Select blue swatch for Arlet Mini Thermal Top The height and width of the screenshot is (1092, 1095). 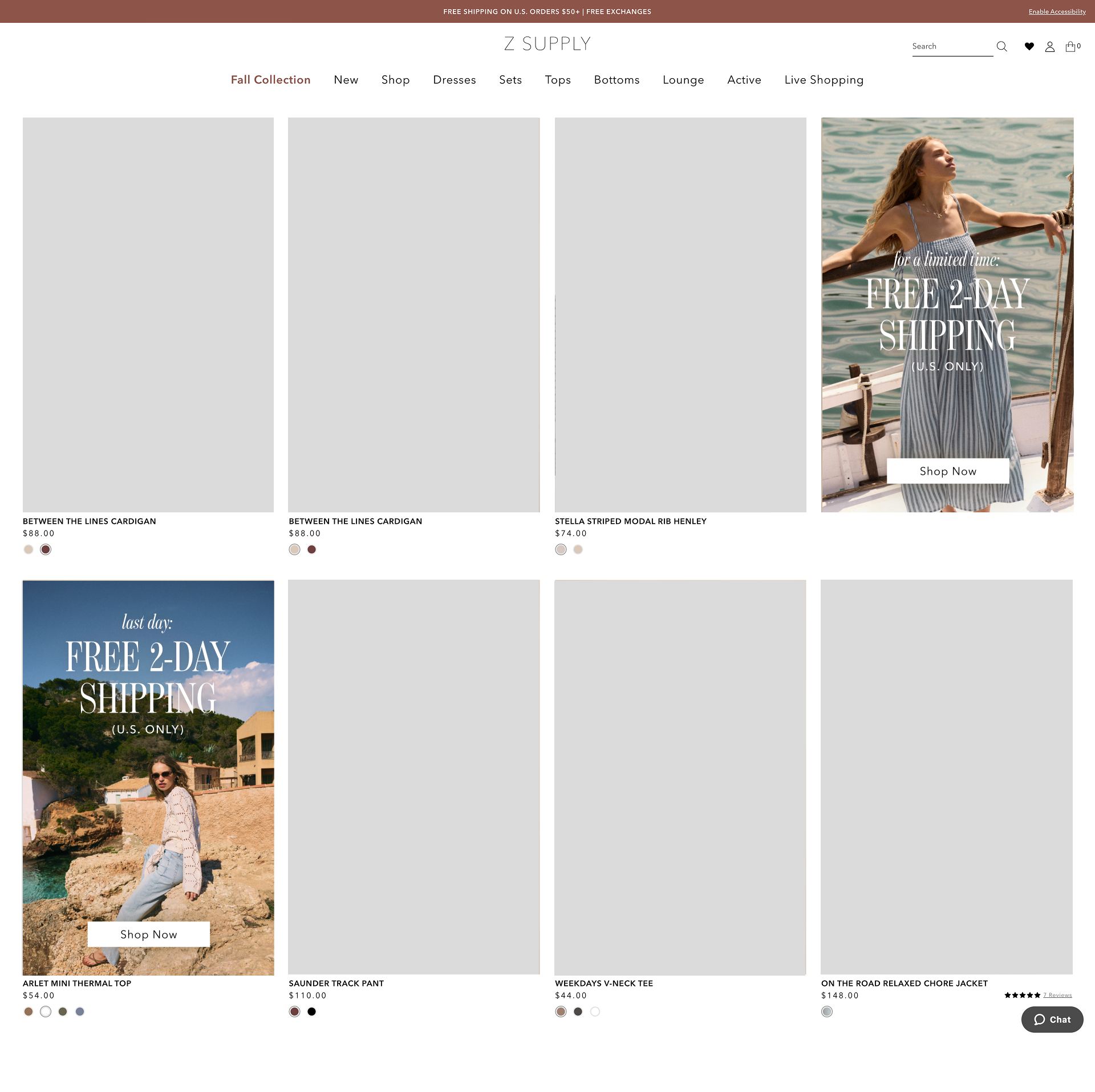(80, 1012)
